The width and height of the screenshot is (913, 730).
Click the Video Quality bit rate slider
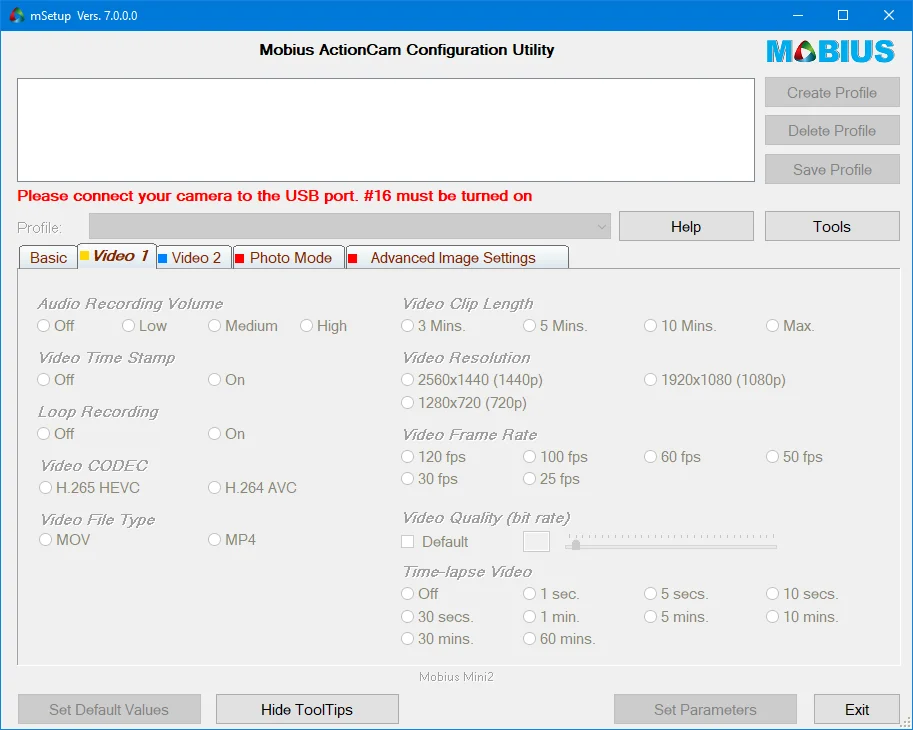(x=671, y=542)
